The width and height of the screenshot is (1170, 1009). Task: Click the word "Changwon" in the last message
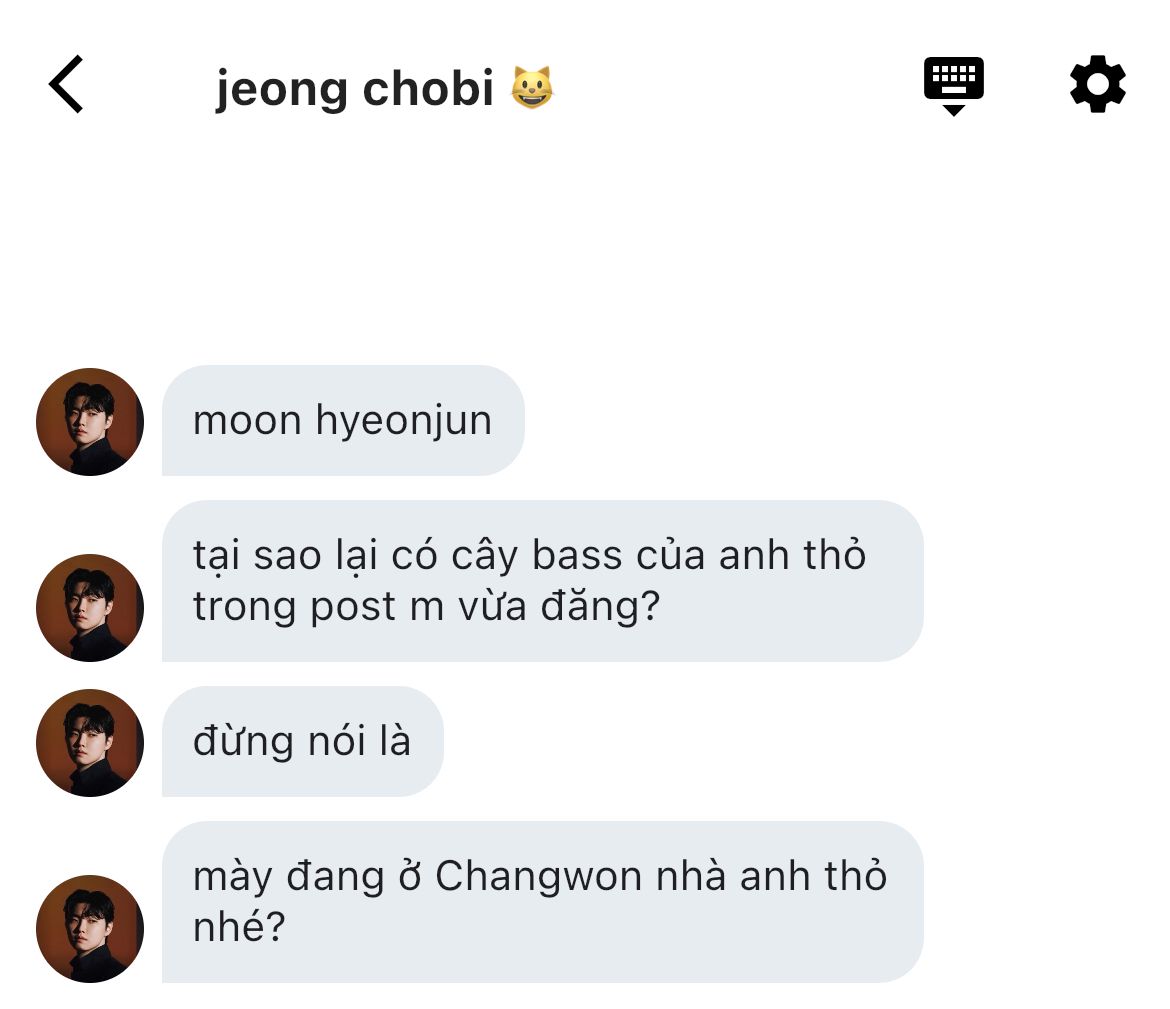538,876
